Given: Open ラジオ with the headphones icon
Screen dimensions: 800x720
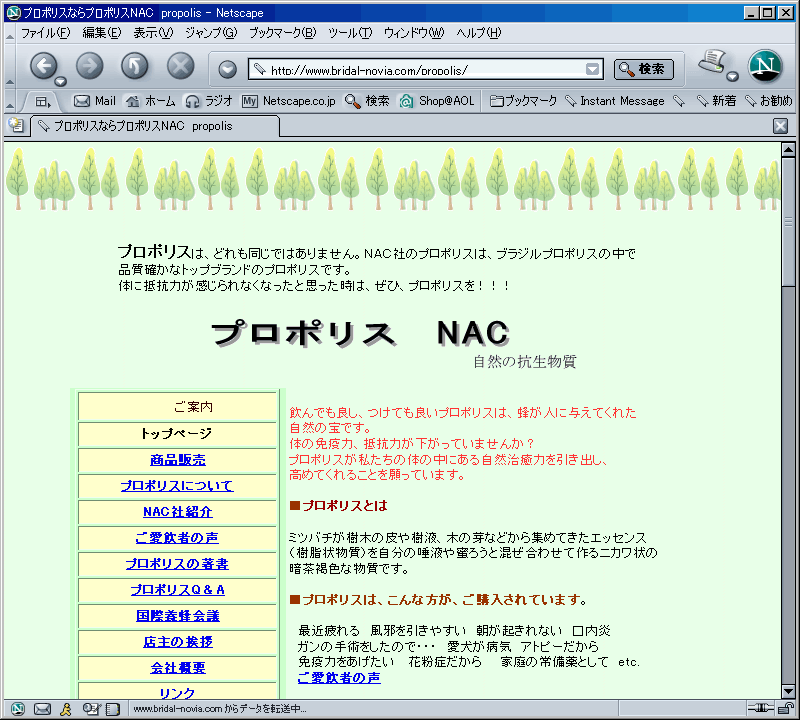Looking at the screenshot, I should click(209, 101).
